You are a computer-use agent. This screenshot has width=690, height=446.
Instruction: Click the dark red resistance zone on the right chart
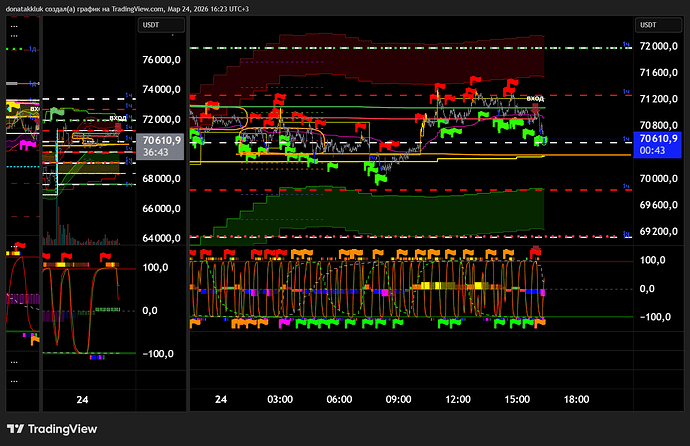click(400, 55)
